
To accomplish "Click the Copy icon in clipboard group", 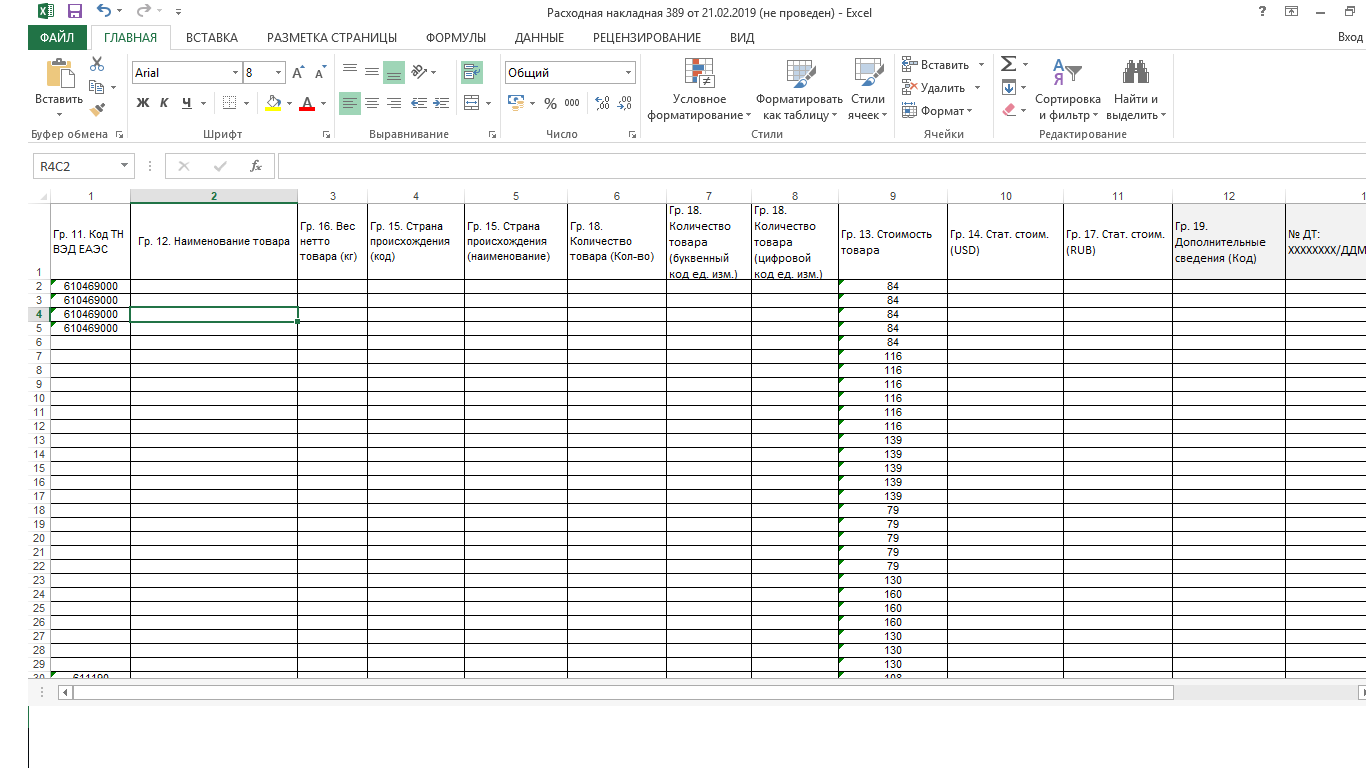I will click(97, 87).
